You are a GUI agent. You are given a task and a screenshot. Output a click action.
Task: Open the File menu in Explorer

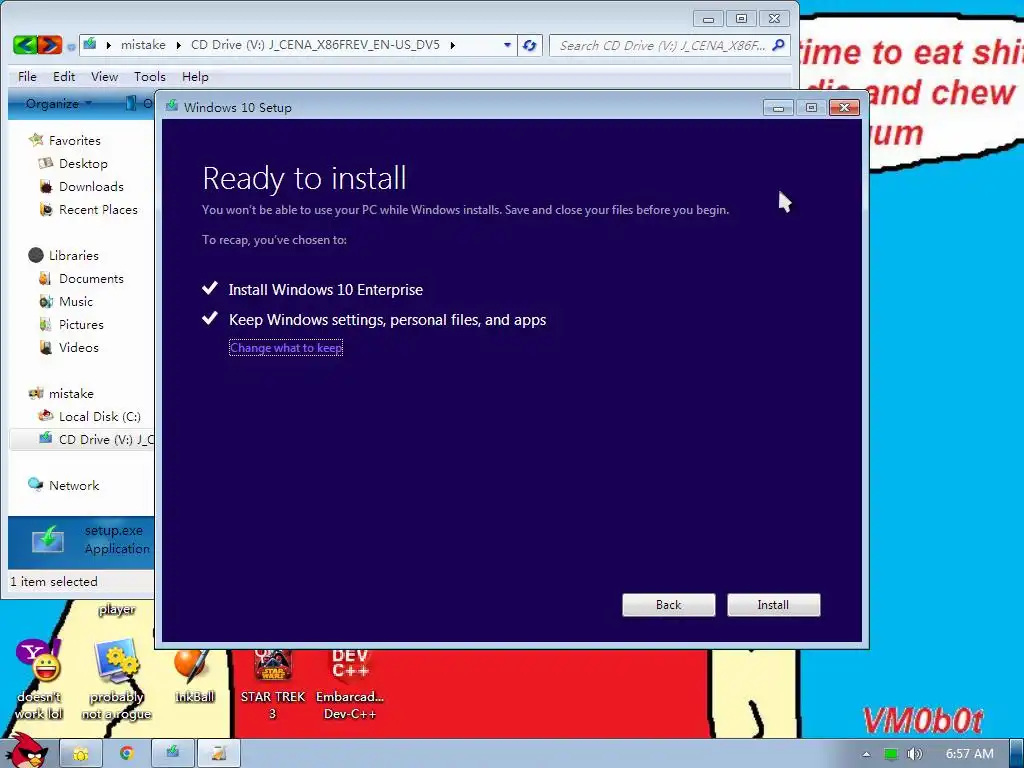tap(27, 76)
